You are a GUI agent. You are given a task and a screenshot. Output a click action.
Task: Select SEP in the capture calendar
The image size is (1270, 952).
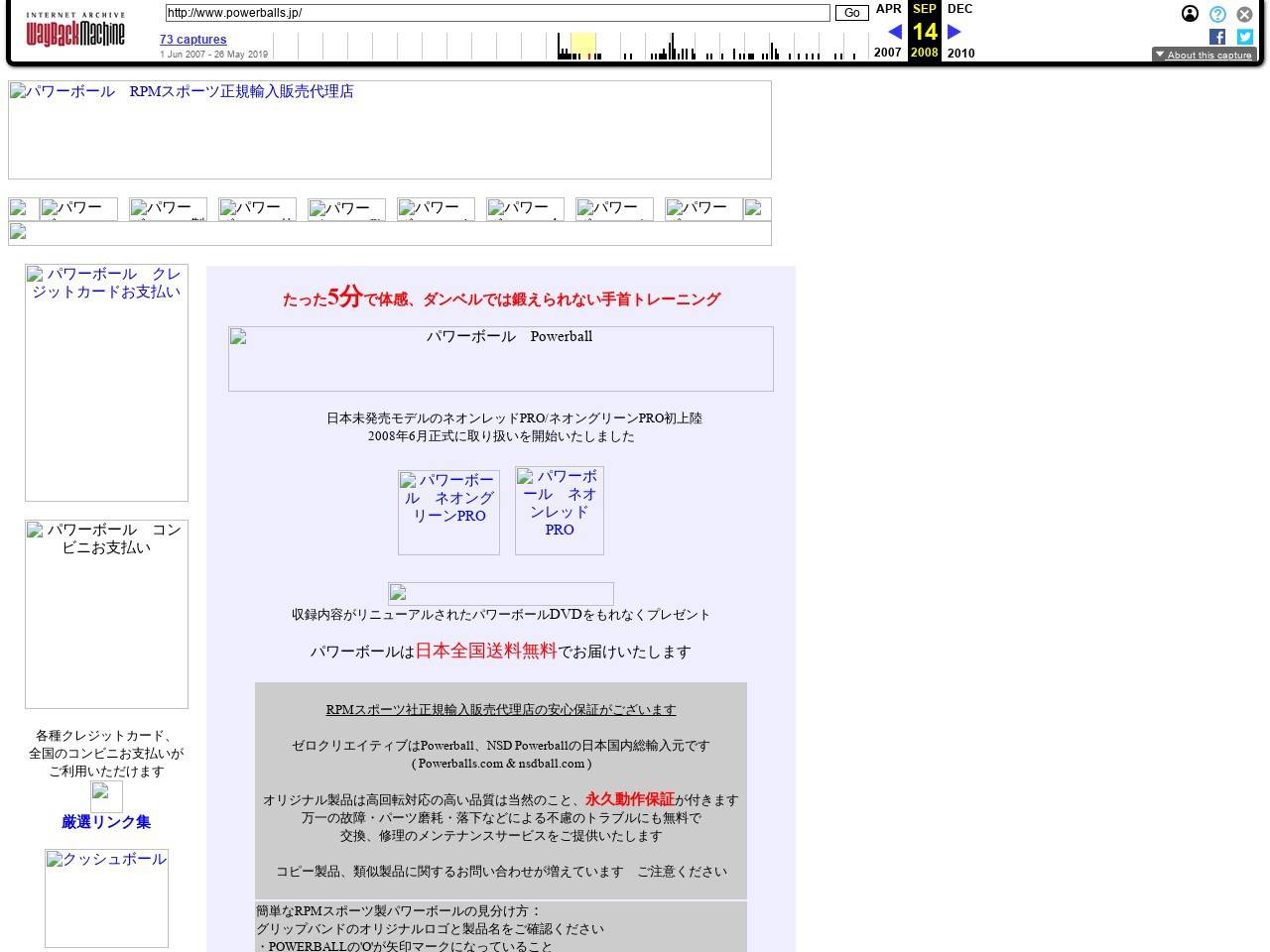pyautogui.click(x=924, y=9)
